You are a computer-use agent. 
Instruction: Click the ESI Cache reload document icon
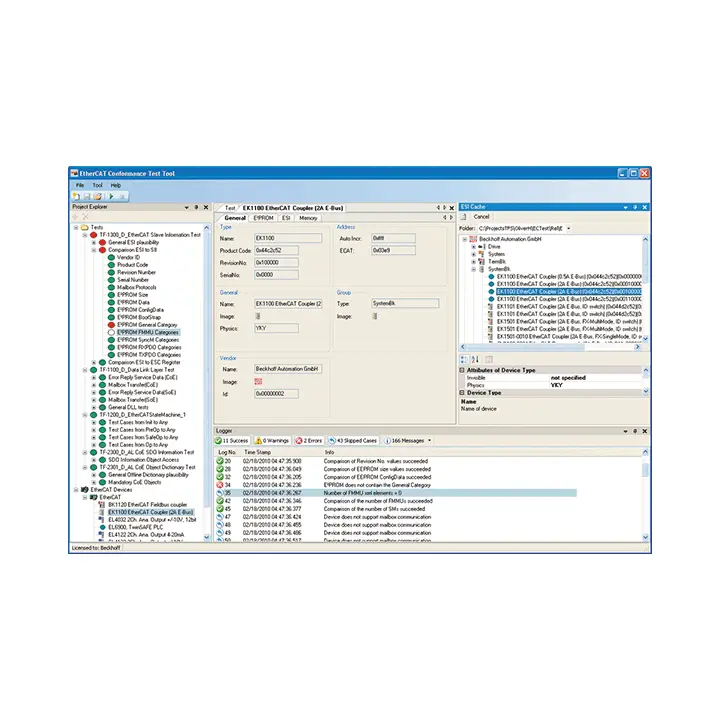pos(464,217)
